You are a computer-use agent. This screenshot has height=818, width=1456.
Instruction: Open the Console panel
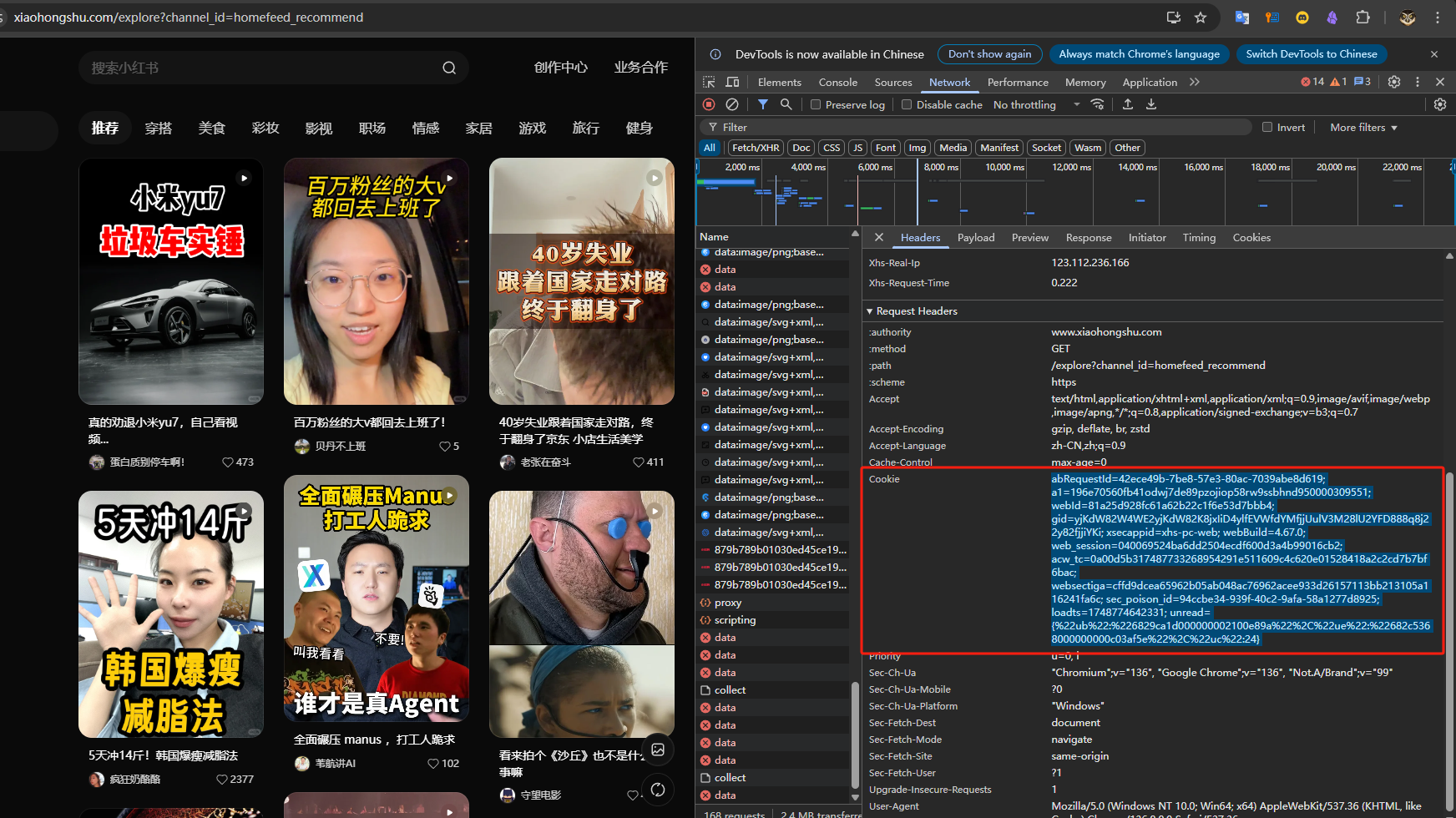[x=837, y=82]
